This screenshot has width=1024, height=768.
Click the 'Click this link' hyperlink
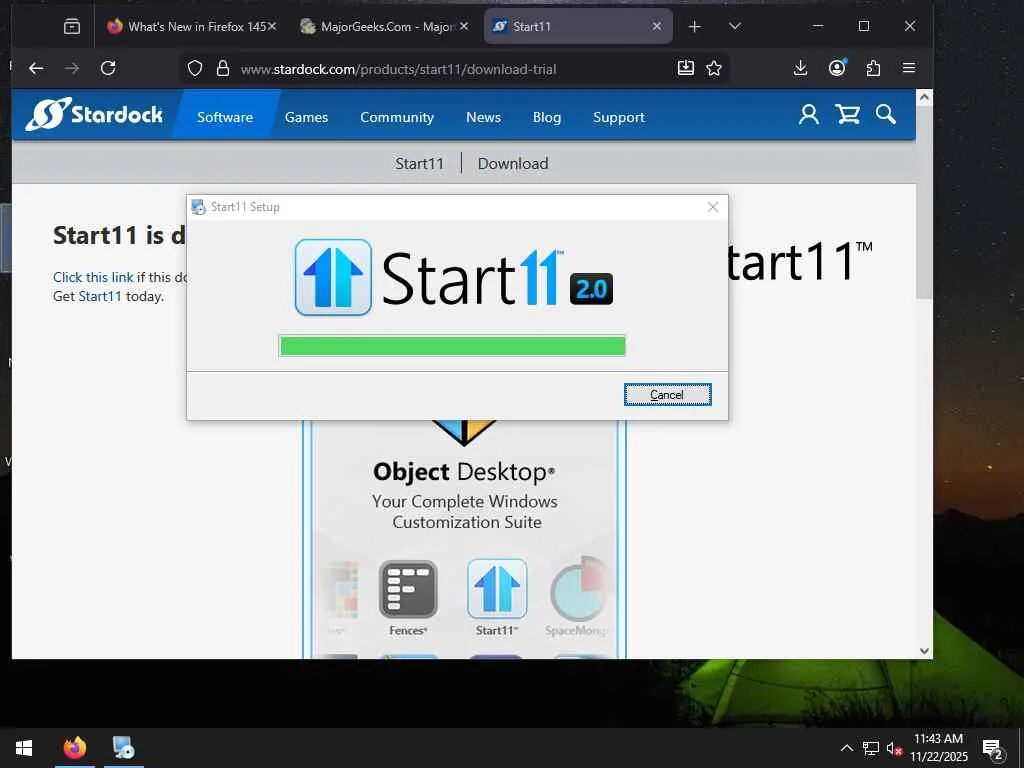click(93, 277)
